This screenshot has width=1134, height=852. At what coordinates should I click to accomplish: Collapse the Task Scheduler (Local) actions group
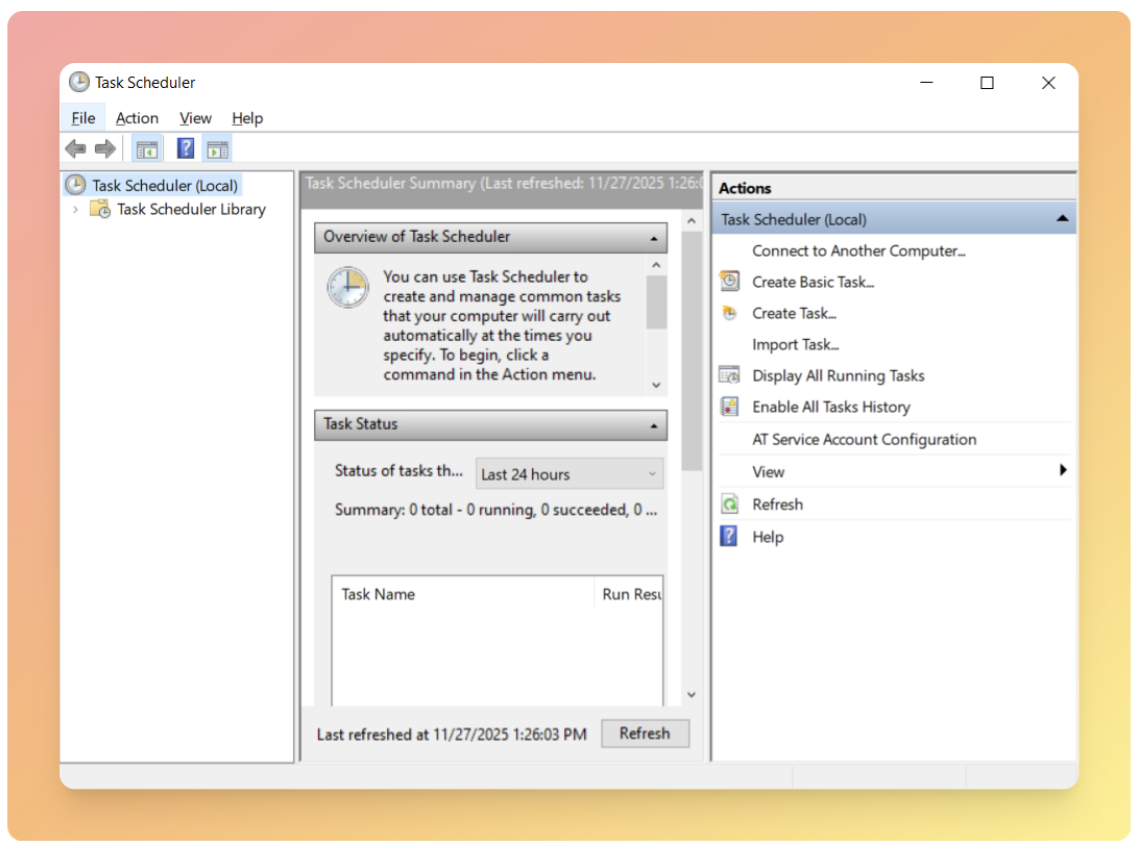pyautogui.click(x=1062, y=219)
